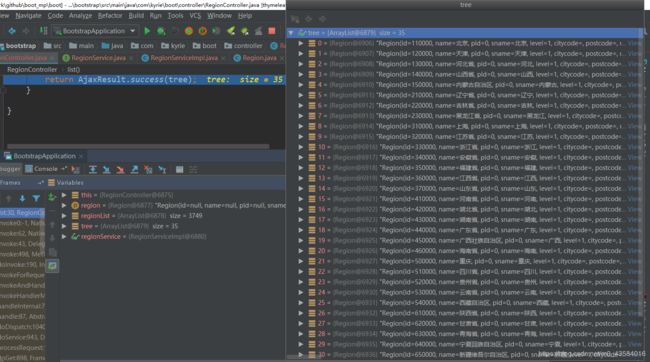Click the second orange circular toolbar icon

(x=202, y=31)
